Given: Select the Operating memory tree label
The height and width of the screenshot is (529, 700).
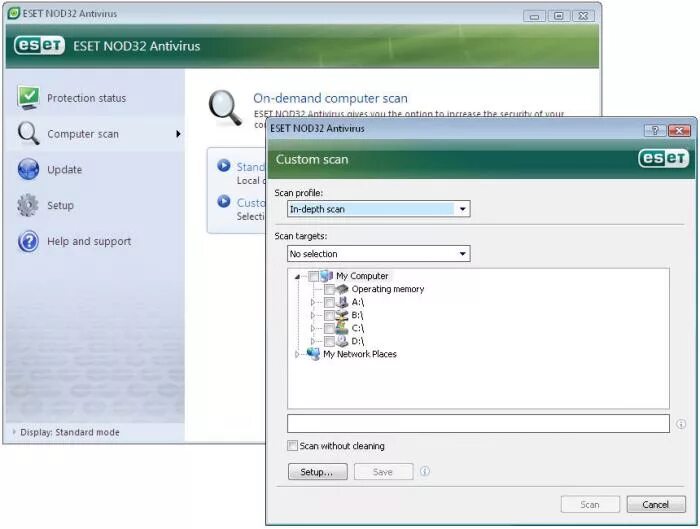Looking at the screenshot, I should 388,289.
